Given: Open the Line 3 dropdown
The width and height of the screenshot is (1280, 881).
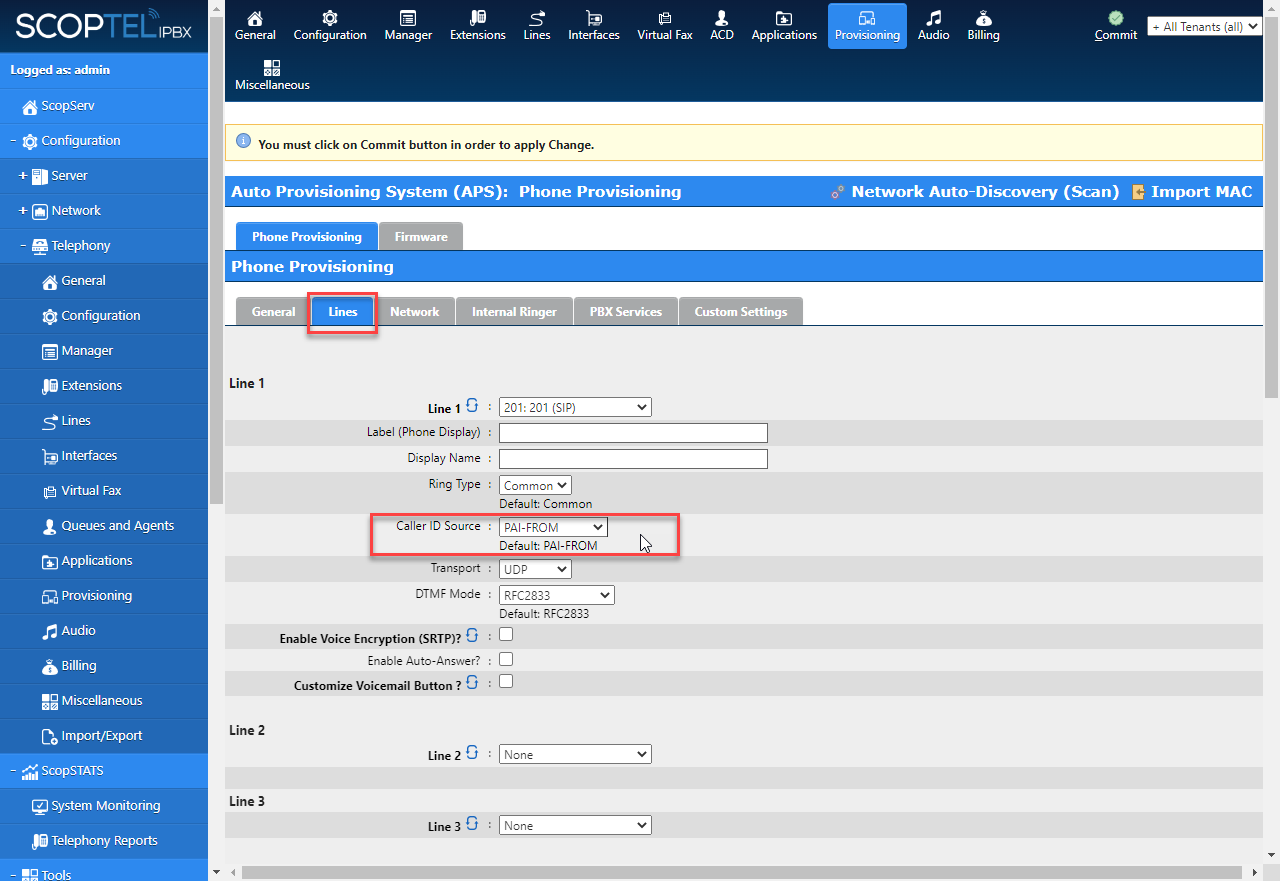Looking at the screenshot, I should click(575, 825).
